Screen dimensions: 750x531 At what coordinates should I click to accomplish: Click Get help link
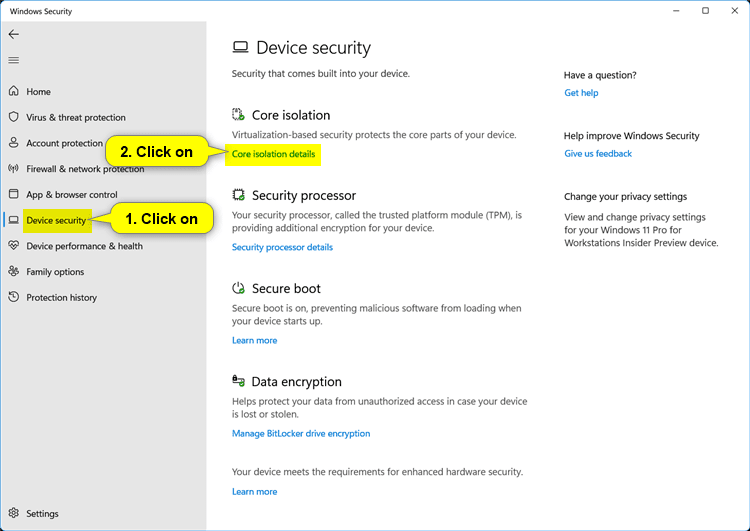point(581,93)
